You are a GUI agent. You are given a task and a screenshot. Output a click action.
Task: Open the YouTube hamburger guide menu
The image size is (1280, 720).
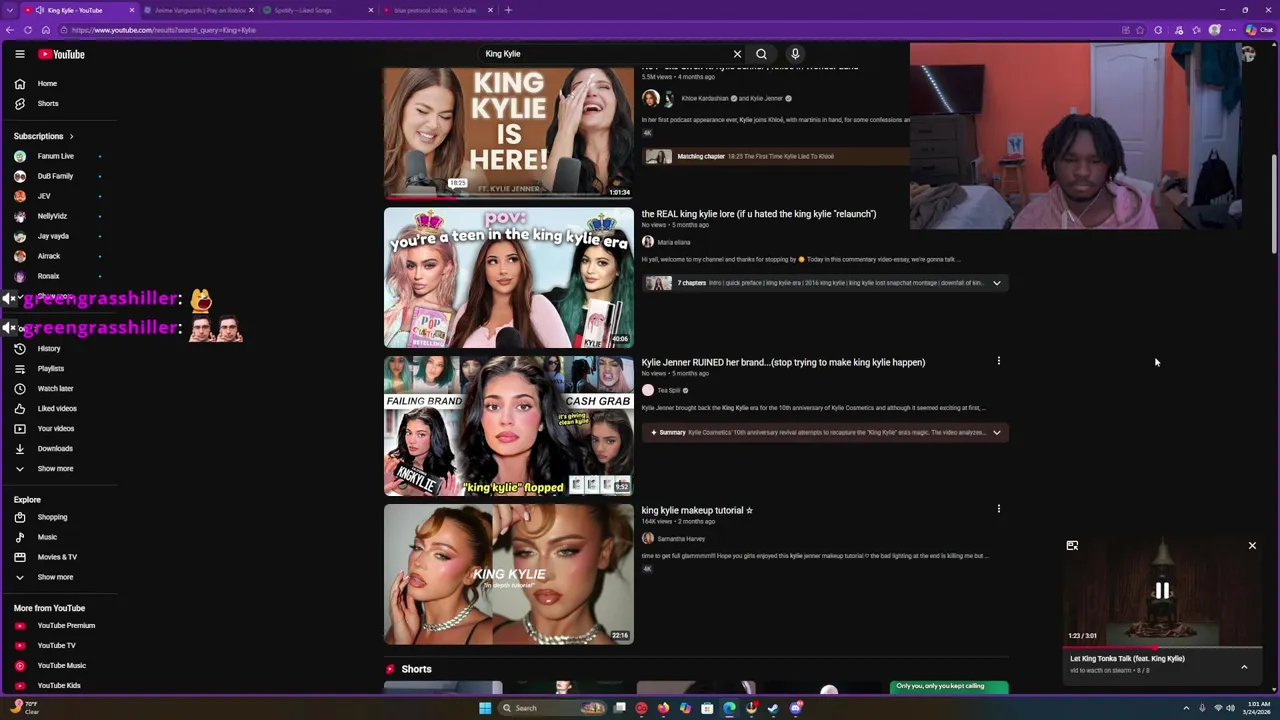(20, 54)
